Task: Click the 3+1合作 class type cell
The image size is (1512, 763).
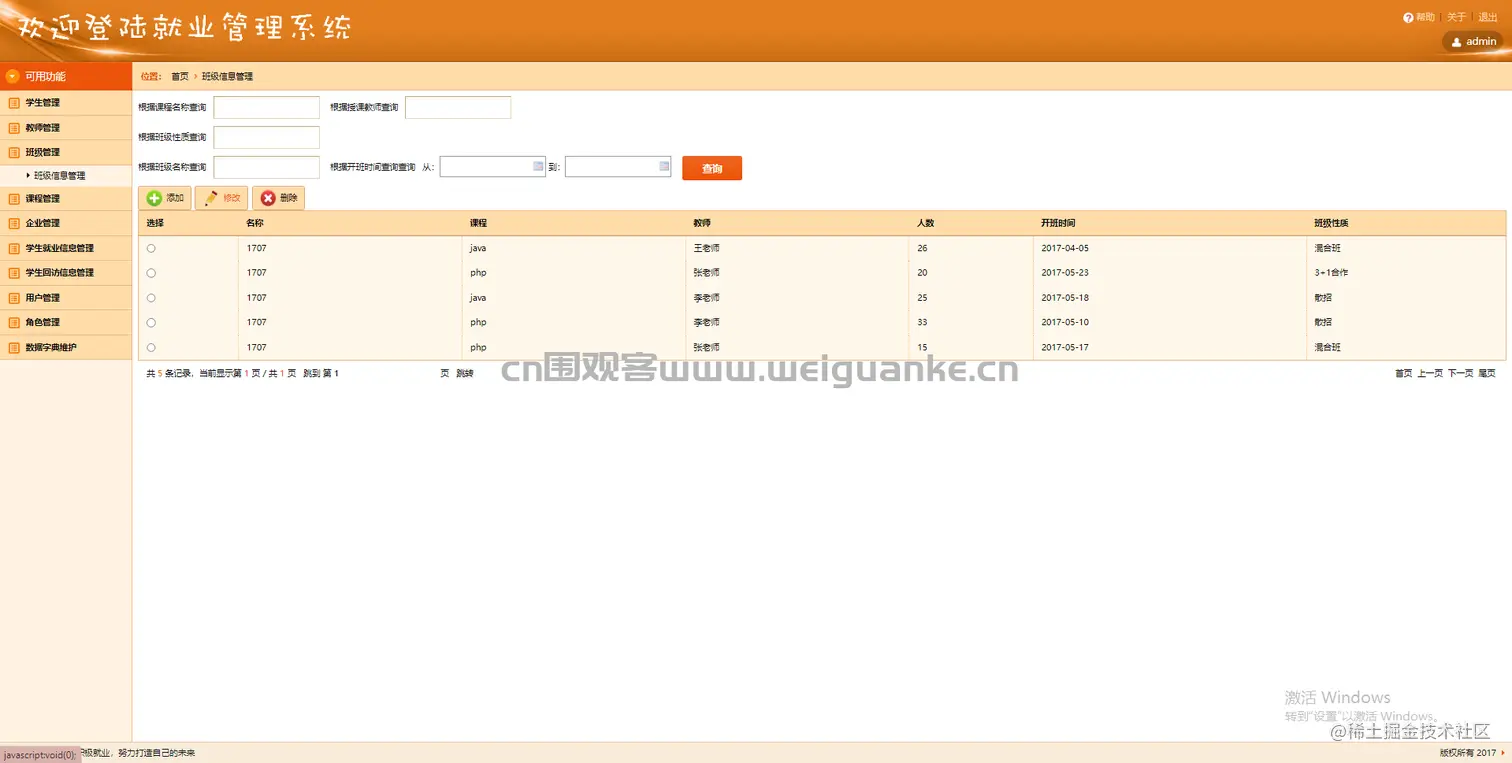Action: 1332,273
